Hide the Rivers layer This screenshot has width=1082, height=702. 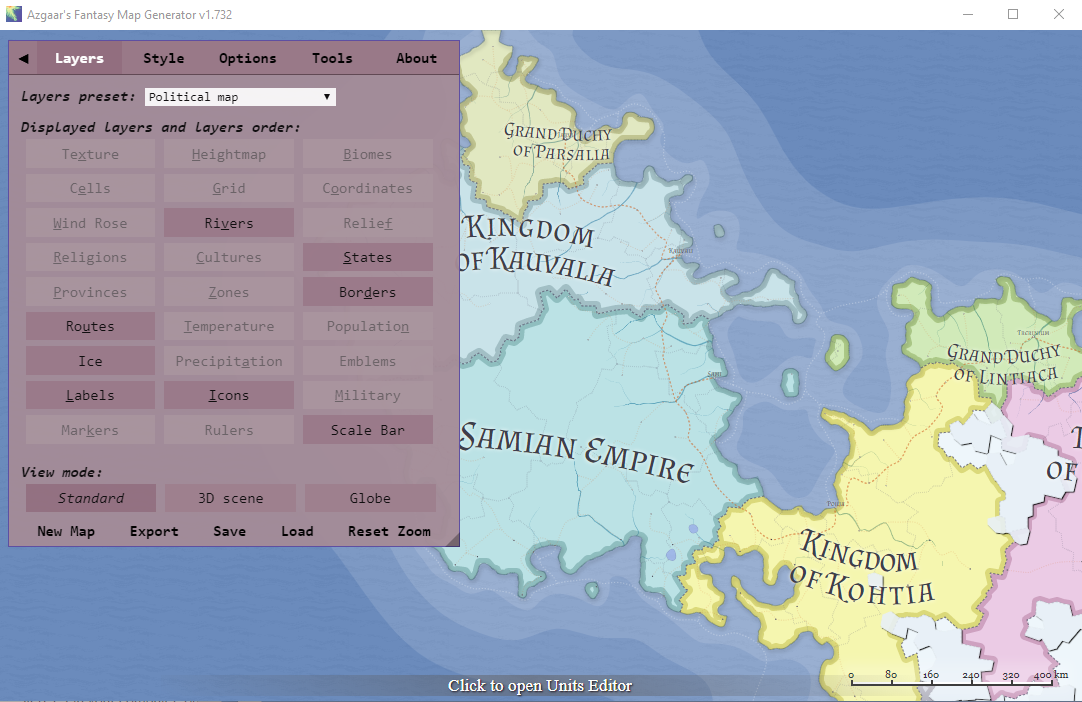tap(228, 223)
